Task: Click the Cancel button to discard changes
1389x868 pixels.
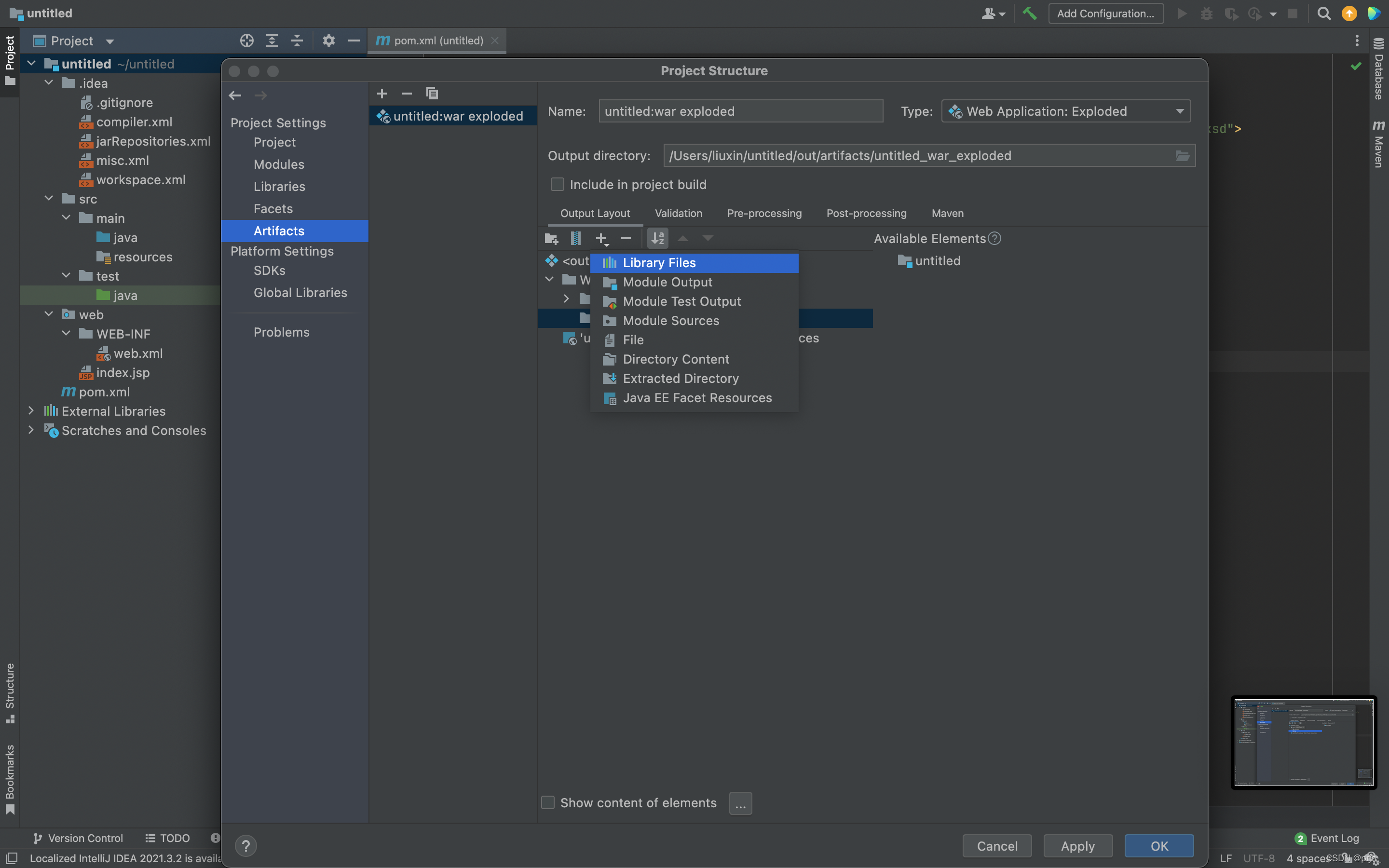Action: pyautogui.click(x=997, y=843)
